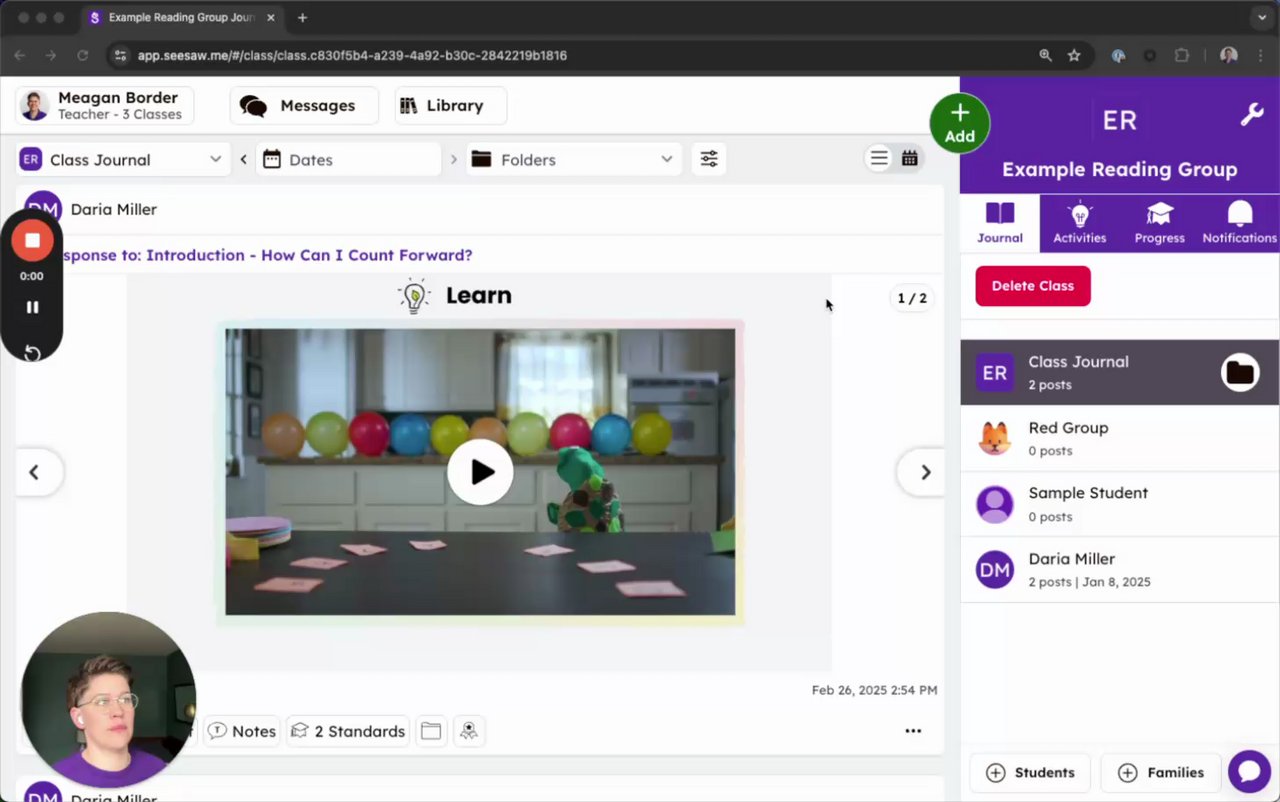This screenshot has height=802, width=1280.
Task: Play the Learn video
Action: pos(480,472)
